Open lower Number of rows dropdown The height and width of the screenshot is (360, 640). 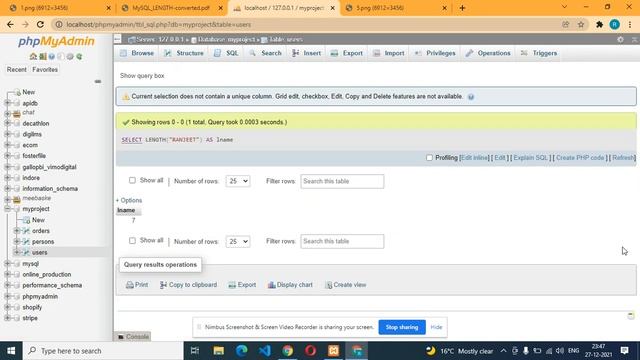(238, 241)
